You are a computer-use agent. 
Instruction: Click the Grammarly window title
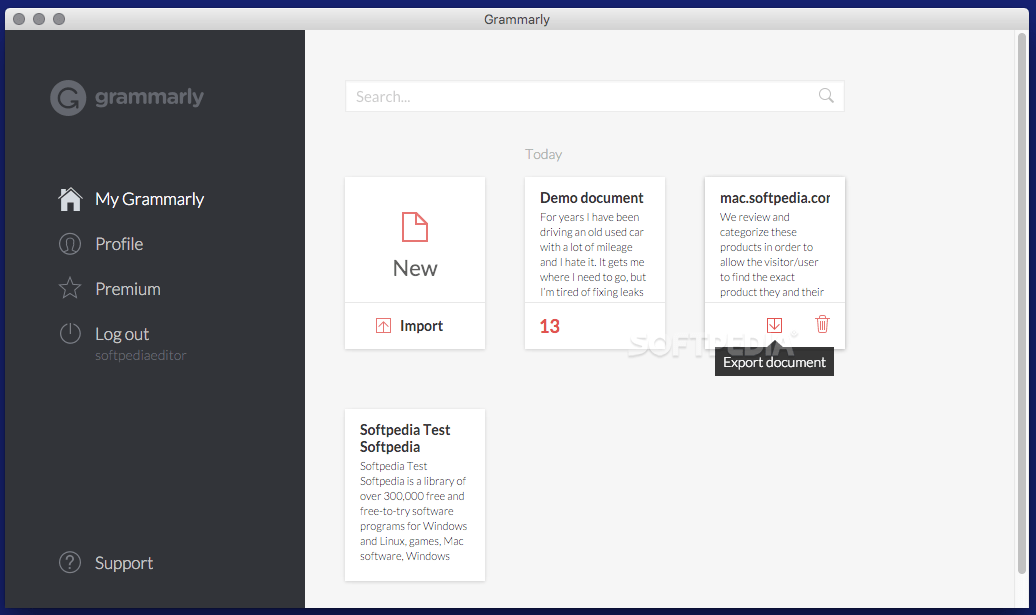517,19
